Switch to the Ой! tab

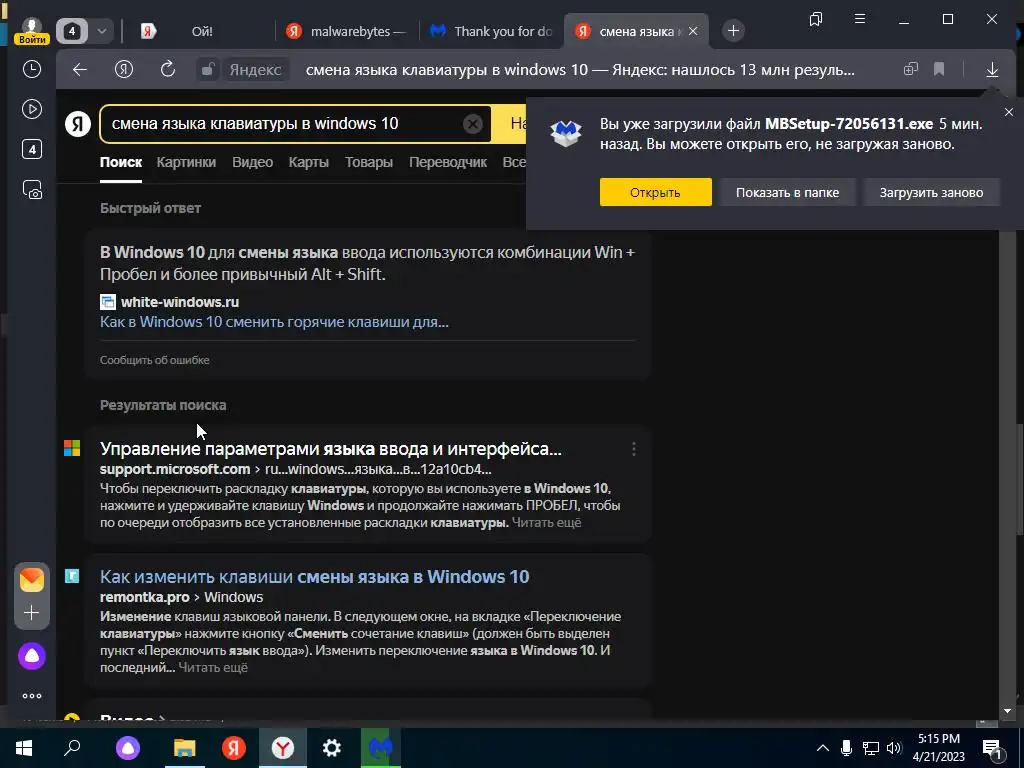202,31
